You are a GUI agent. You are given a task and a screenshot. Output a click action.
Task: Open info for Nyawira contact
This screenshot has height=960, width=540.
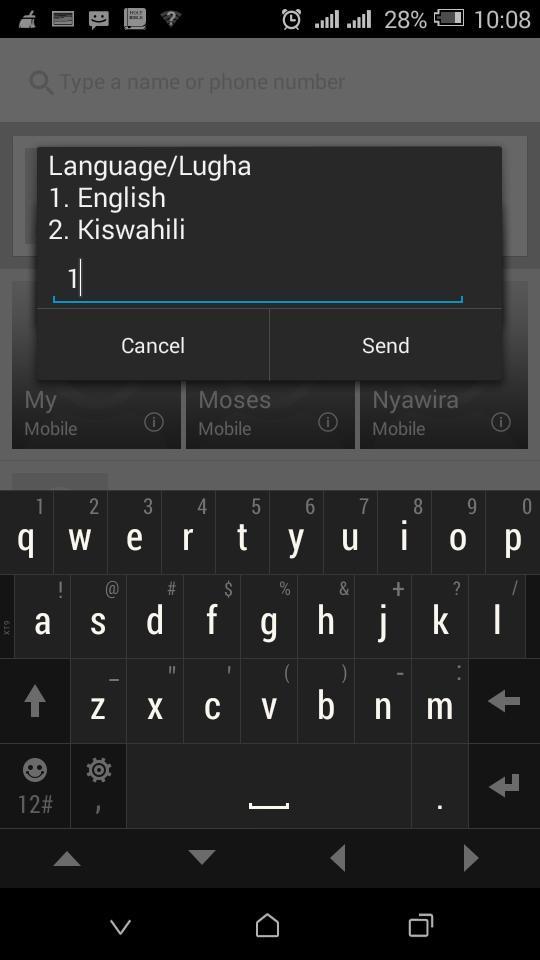[x=501, y=422]
